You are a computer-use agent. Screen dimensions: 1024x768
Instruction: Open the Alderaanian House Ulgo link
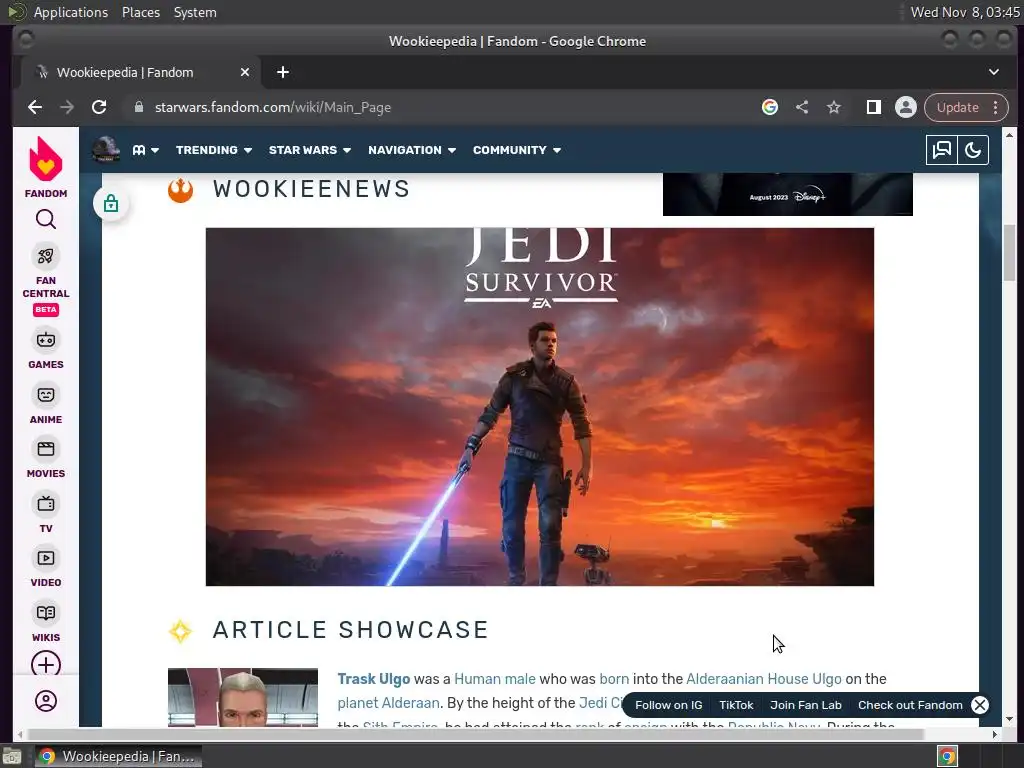pos(763,679)
